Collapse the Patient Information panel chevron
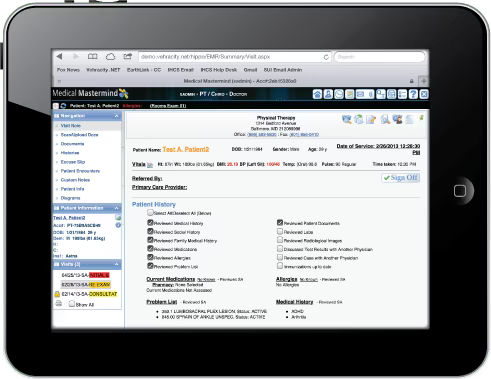 117,208
